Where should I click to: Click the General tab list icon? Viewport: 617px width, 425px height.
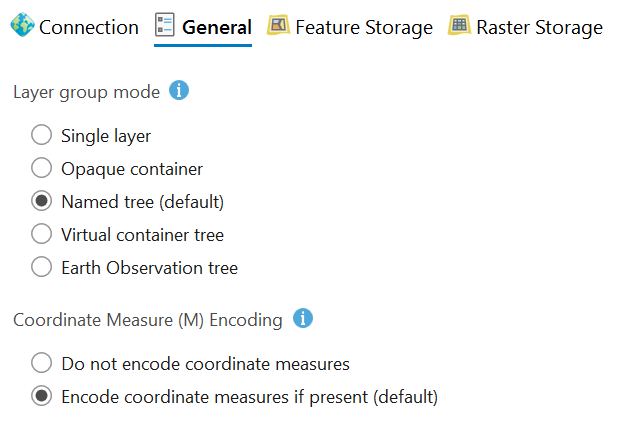[x=165, y=26]
